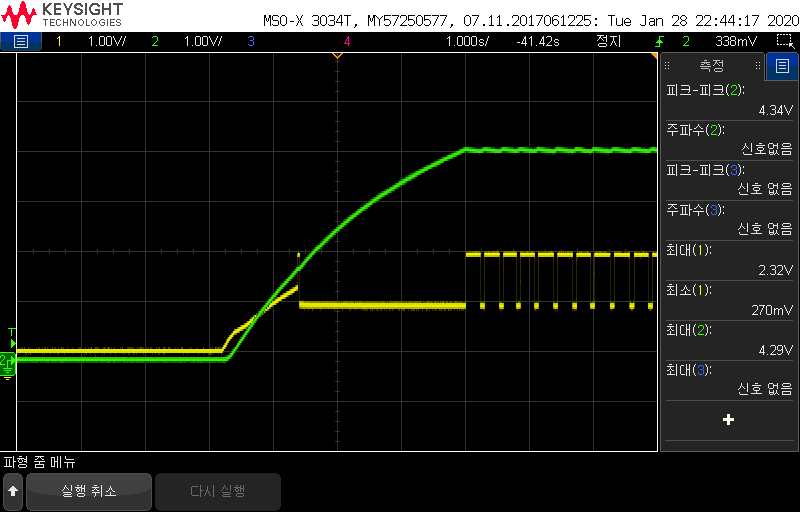Open horizontal delay -41.42s setting
The width and height of the screenshot is (800, 512).
pos(538,41)
